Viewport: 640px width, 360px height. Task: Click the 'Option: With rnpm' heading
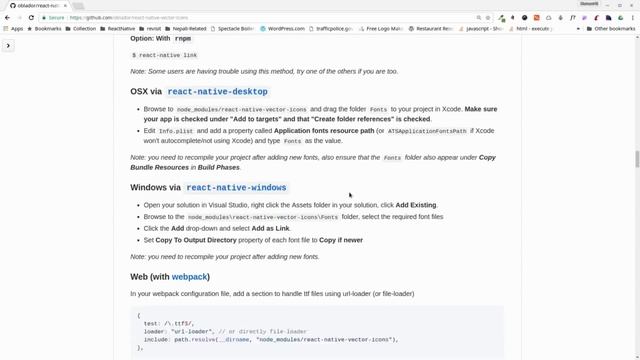pos(161,38)
